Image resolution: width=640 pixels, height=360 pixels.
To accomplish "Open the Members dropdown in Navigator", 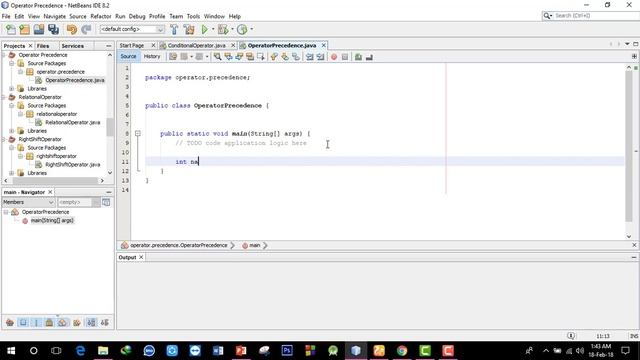I will point(28,202).
